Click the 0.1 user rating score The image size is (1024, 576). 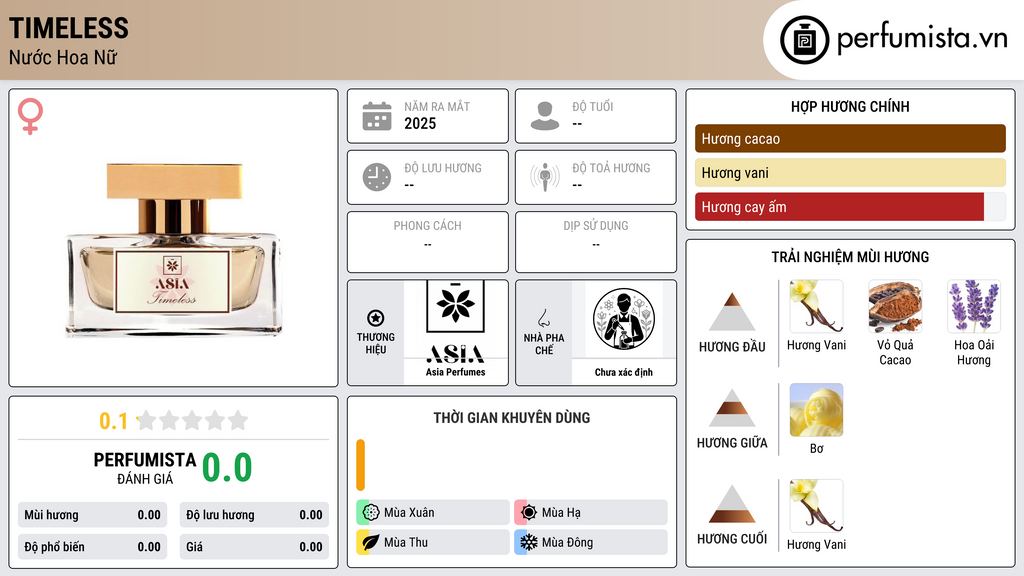114,421
